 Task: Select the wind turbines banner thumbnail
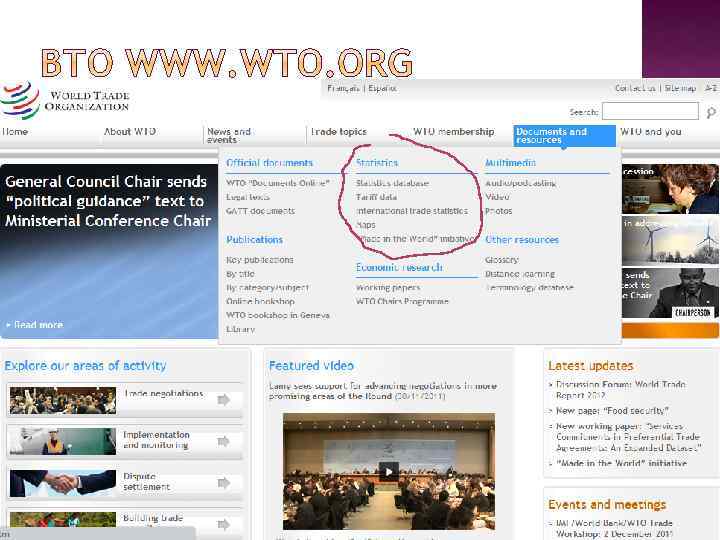tap(670, 241)
